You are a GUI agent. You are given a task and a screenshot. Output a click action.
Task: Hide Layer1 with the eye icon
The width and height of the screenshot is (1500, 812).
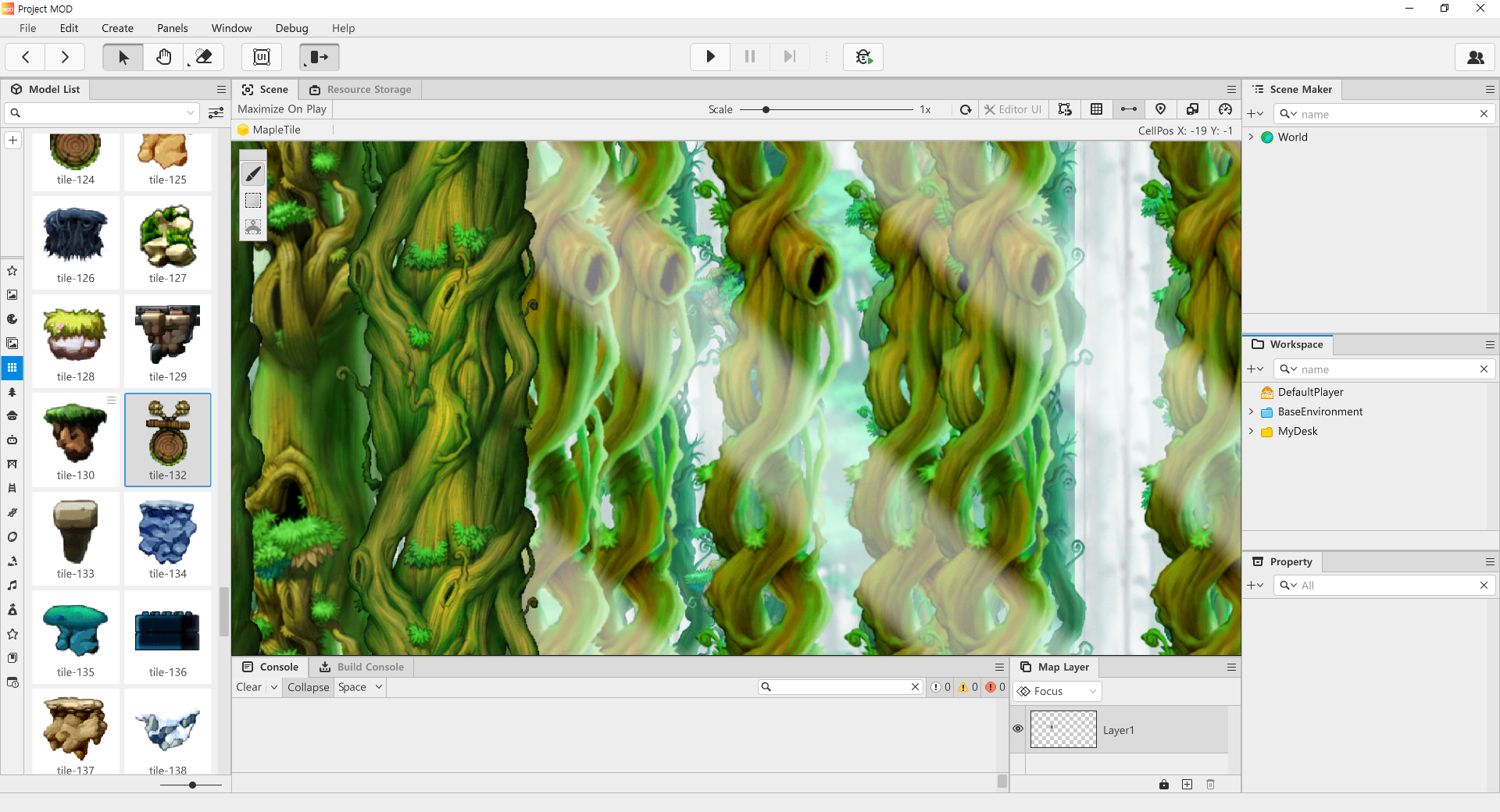click(x=1018, y=728)
